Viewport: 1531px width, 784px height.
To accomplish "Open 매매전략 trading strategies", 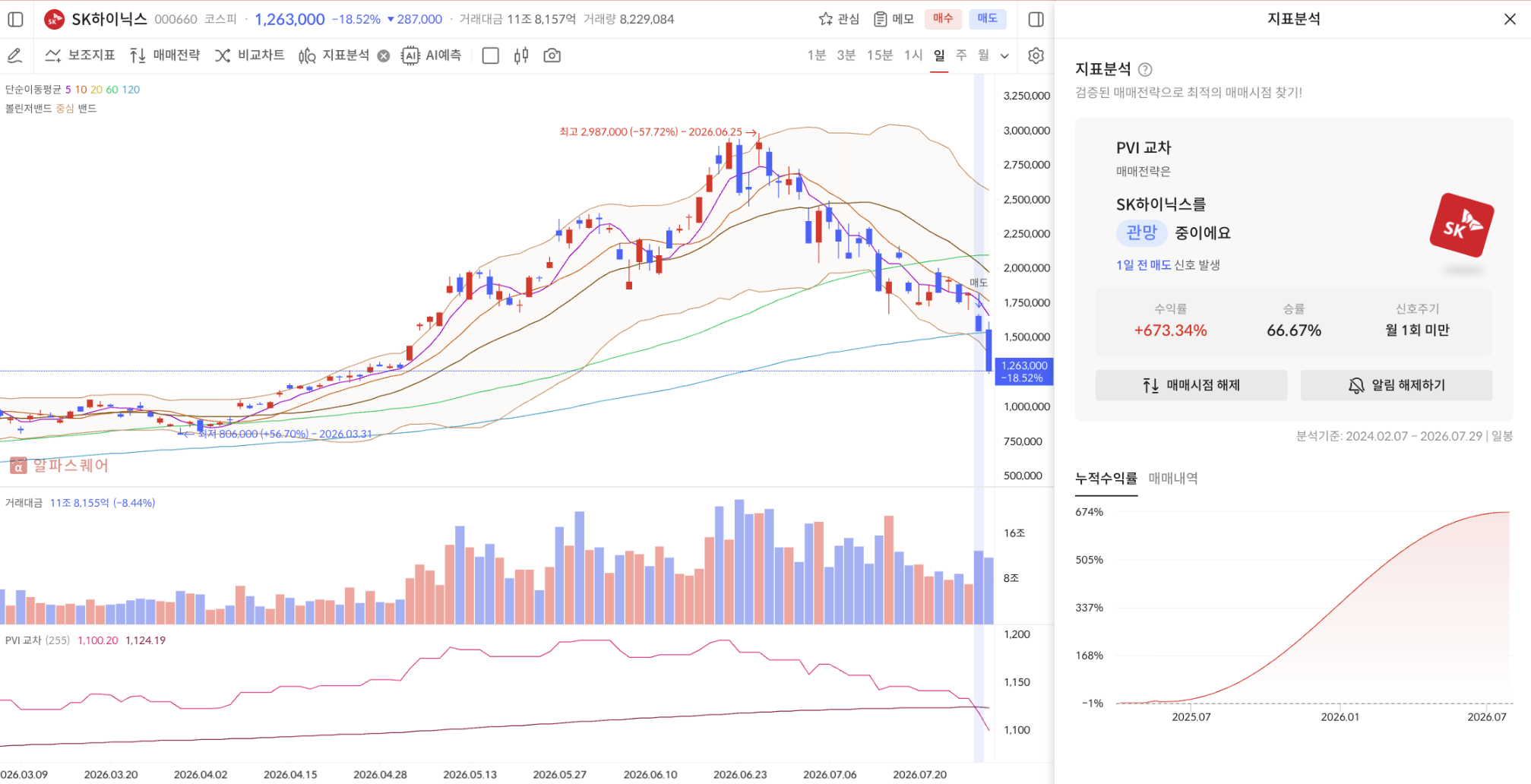I will tap(165, 55).
